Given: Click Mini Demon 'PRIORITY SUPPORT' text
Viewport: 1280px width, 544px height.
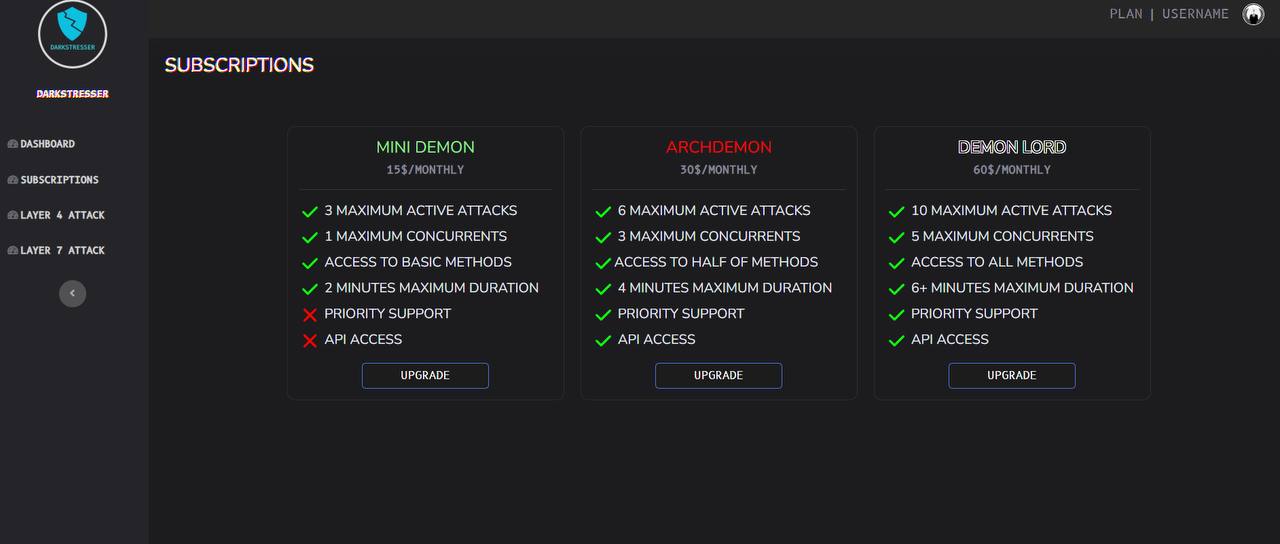Looking at the screenshot, I should [x=388, y=314].
